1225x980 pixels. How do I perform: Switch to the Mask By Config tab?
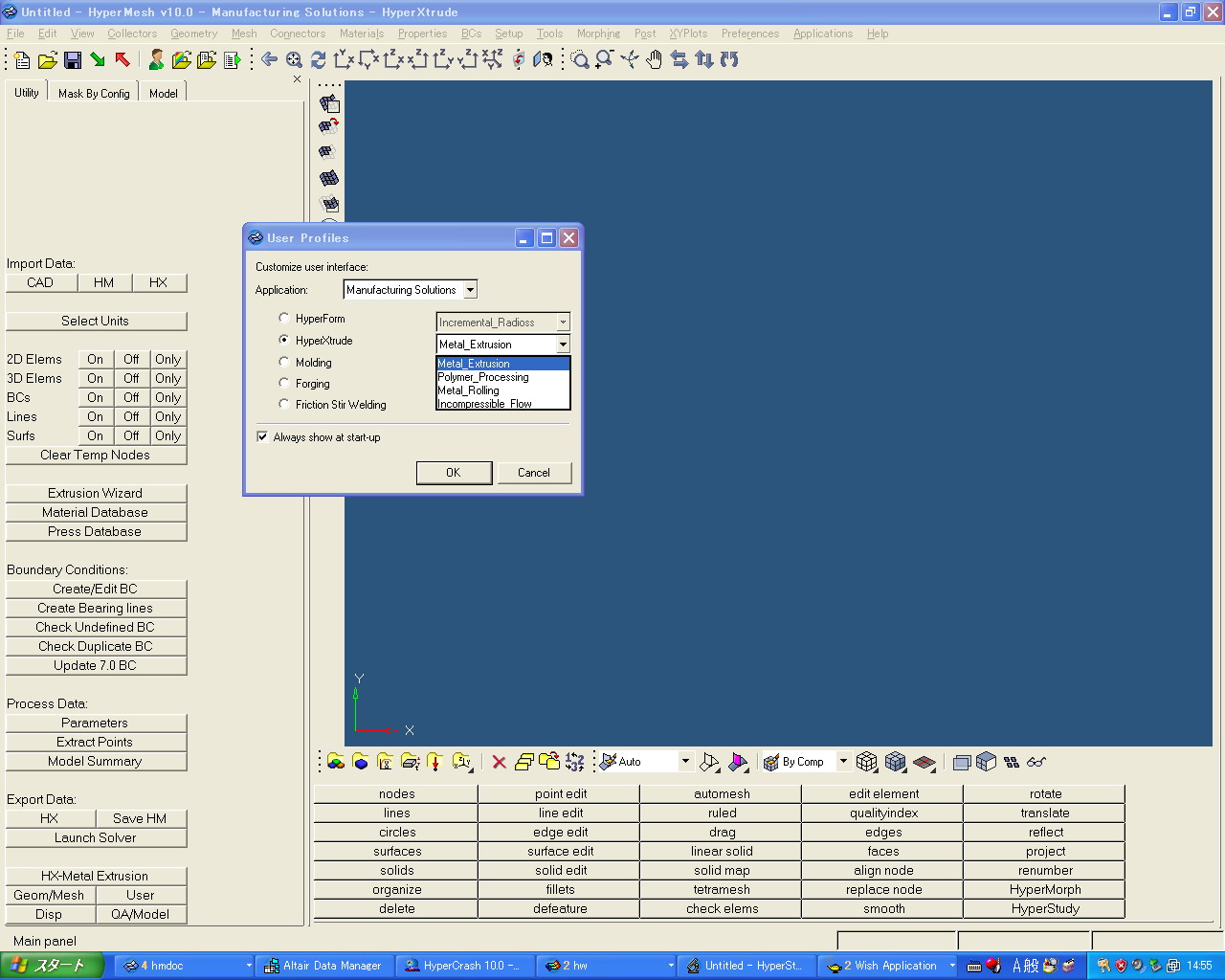94,93
